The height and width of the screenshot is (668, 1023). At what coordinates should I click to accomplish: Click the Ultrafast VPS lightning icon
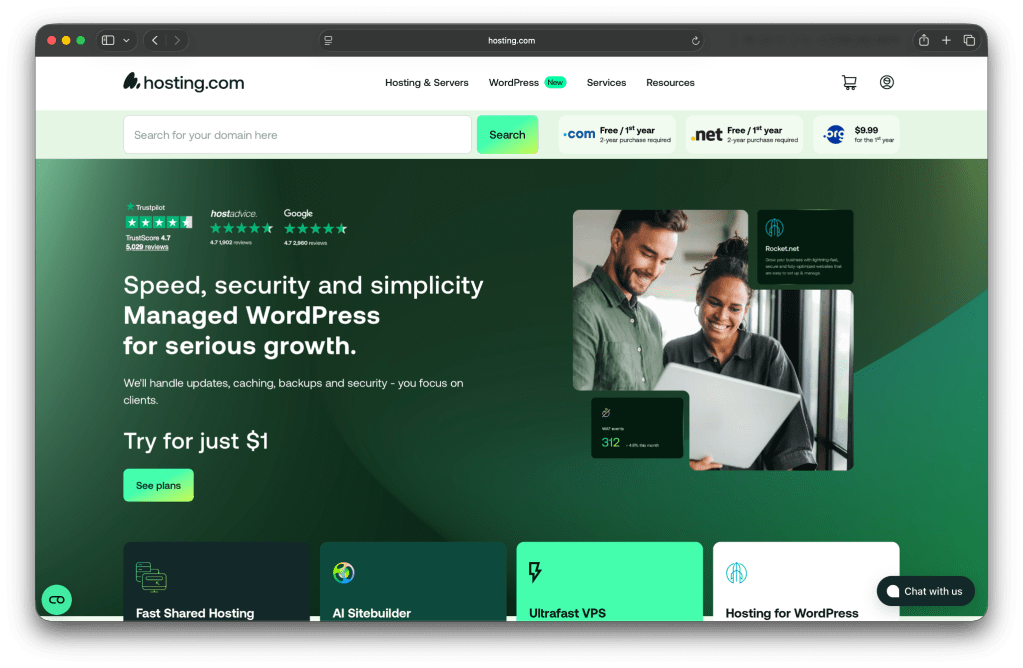(535, 572)
